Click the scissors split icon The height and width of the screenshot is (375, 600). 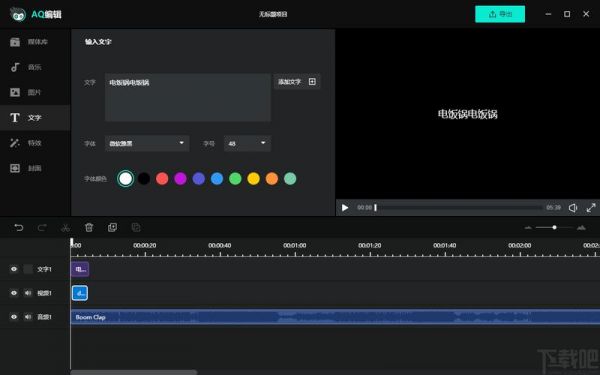65,228
